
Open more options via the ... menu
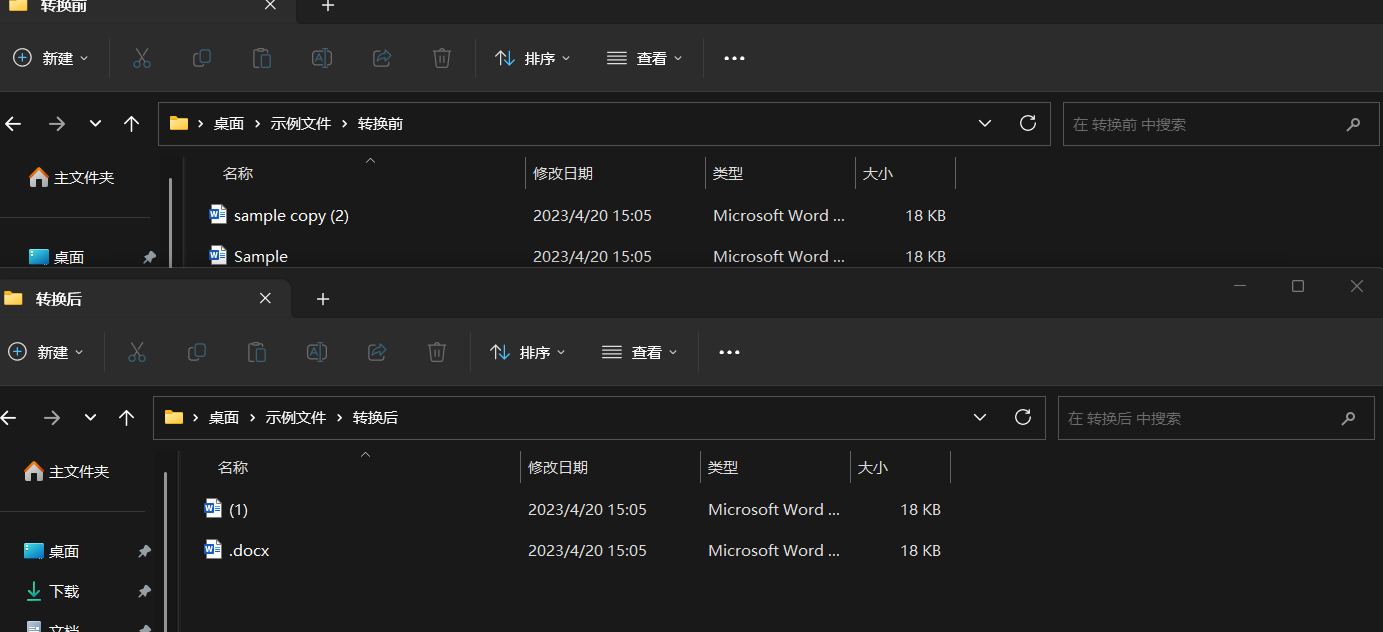pyautogui.click(x=728, y=351)
